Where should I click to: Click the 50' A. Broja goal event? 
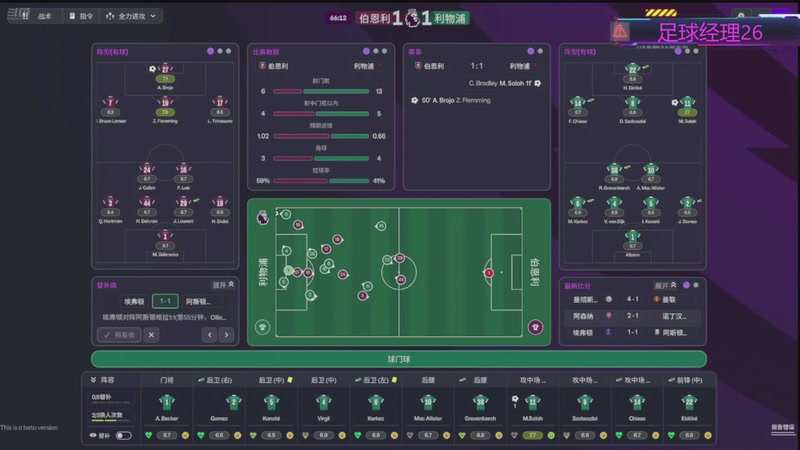(451, 101)
